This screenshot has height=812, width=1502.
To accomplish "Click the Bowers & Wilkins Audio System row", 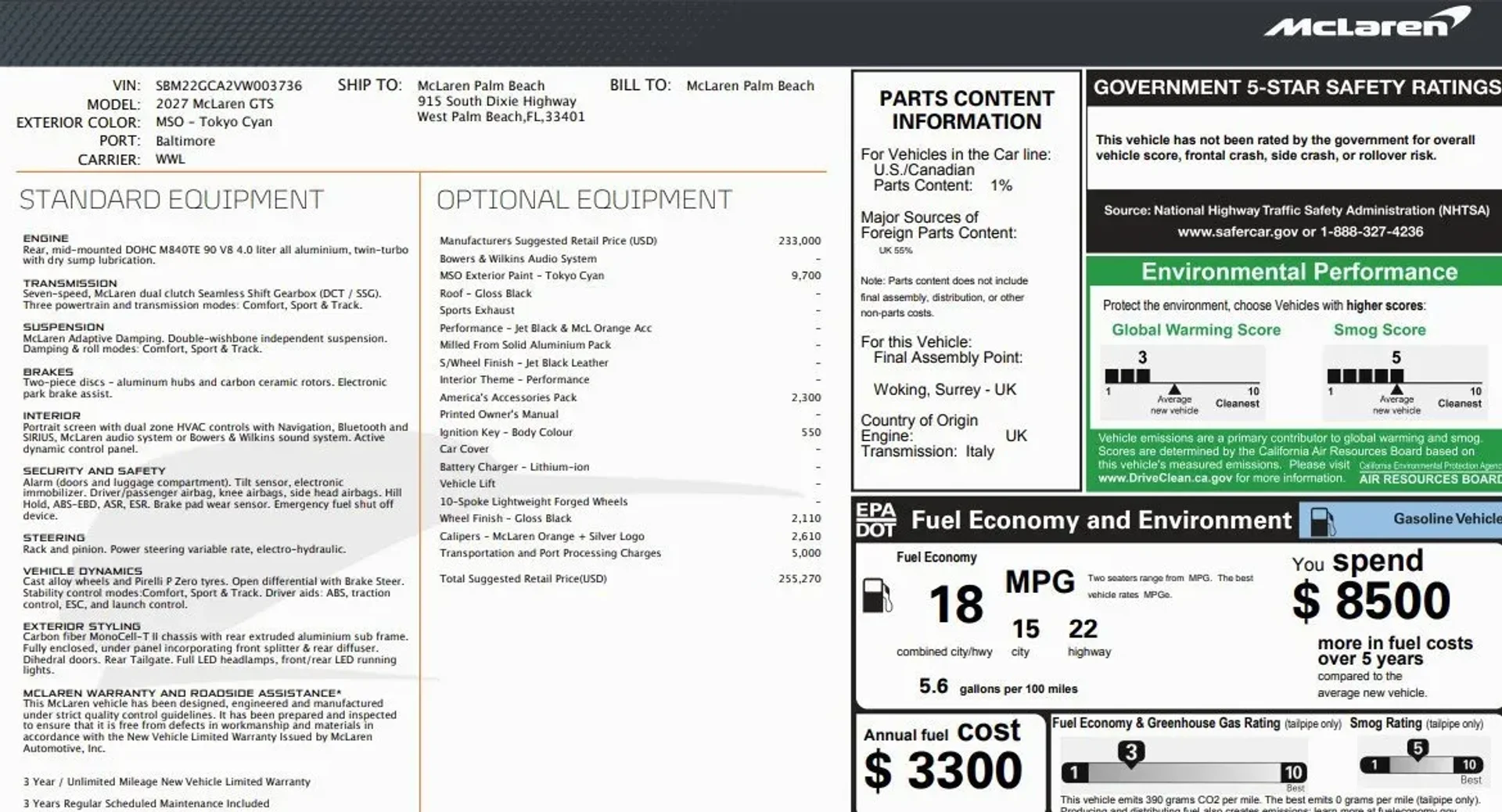I will click(x=630, y=259).
